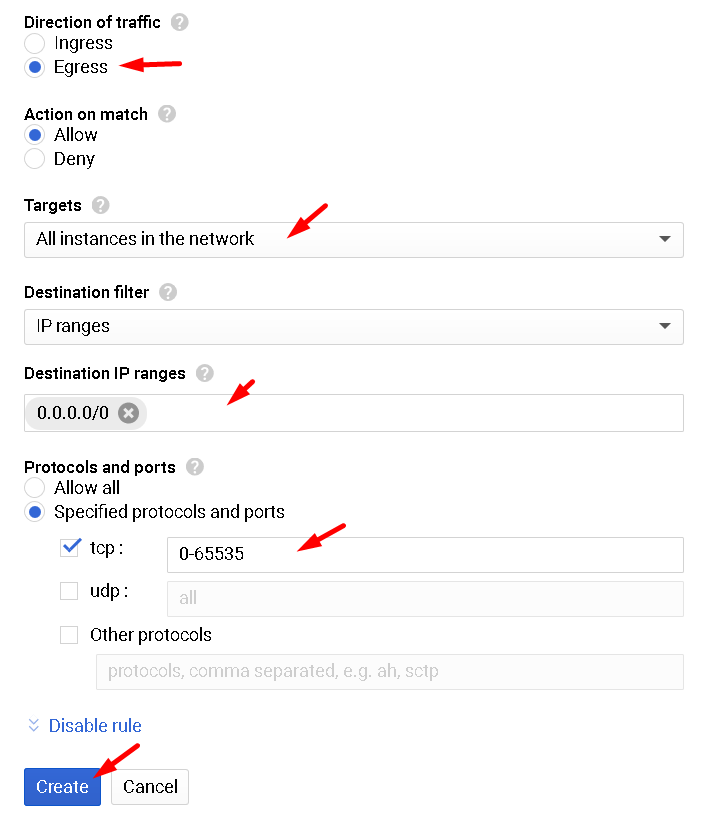Click help icon next to Direction of traffic
This screenshot has width=724, height=826.
180,22
